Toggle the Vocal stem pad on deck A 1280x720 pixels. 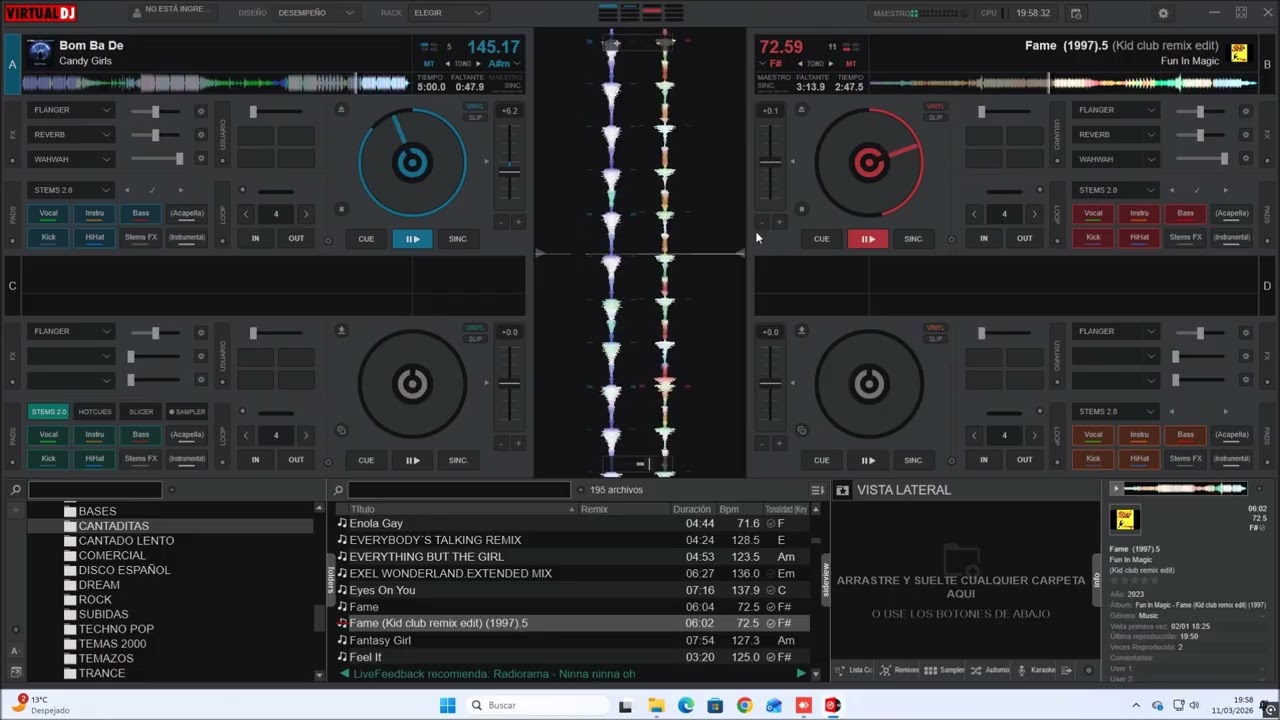48,213
